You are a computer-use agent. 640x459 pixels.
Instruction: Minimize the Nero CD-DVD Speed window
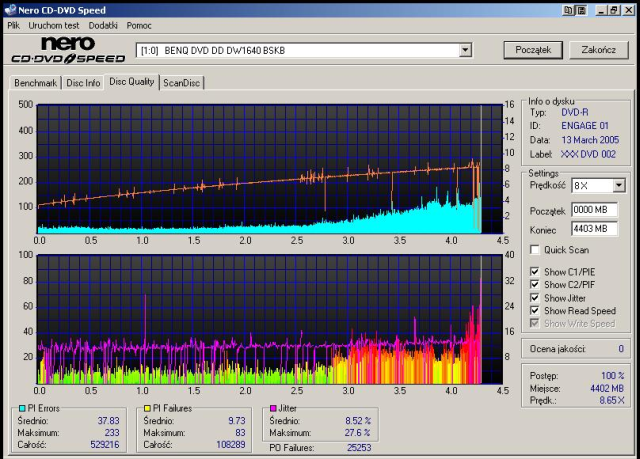[600, 10]
